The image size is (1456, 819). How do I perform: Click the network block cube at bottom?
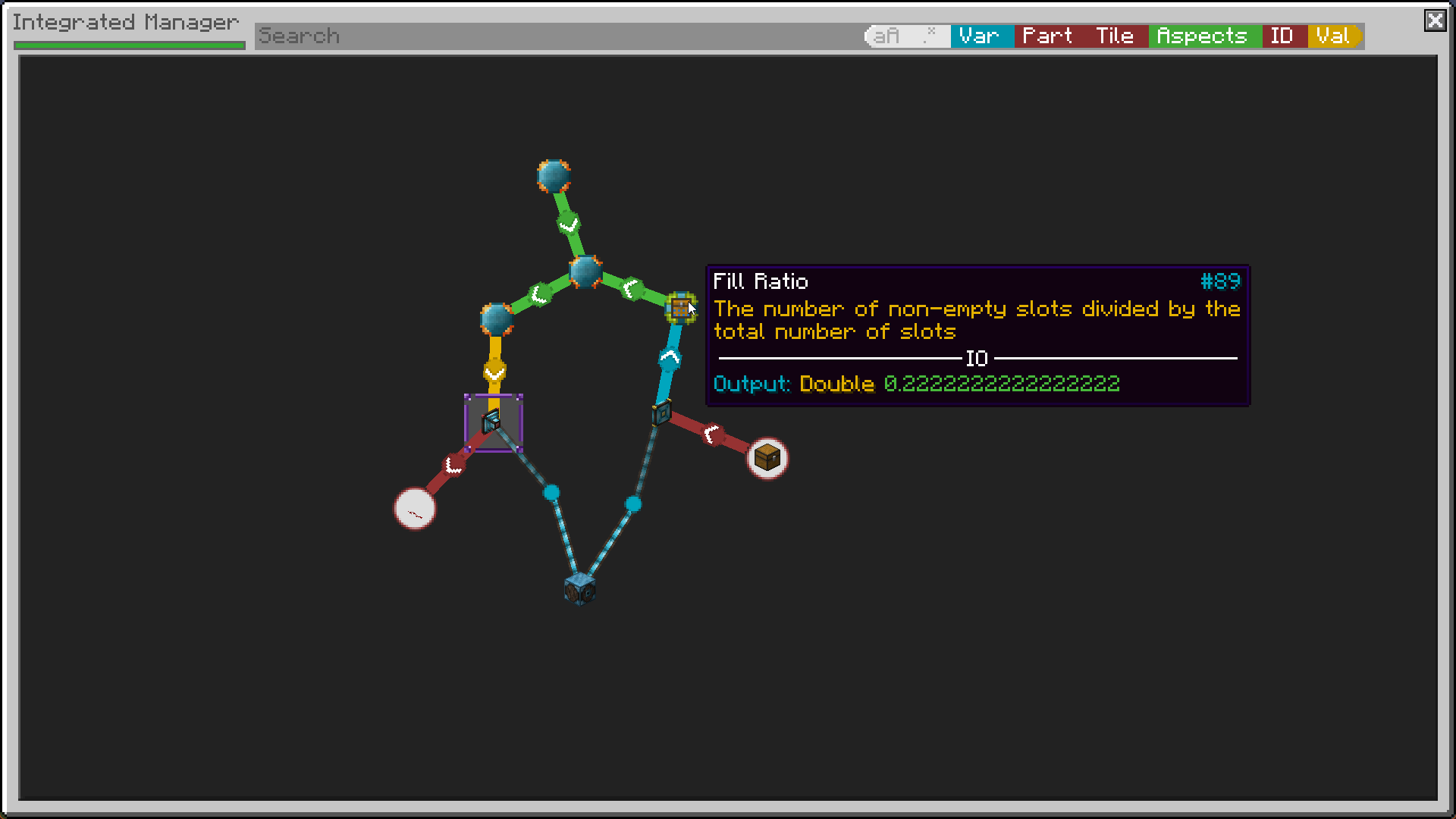pos(580,588)
